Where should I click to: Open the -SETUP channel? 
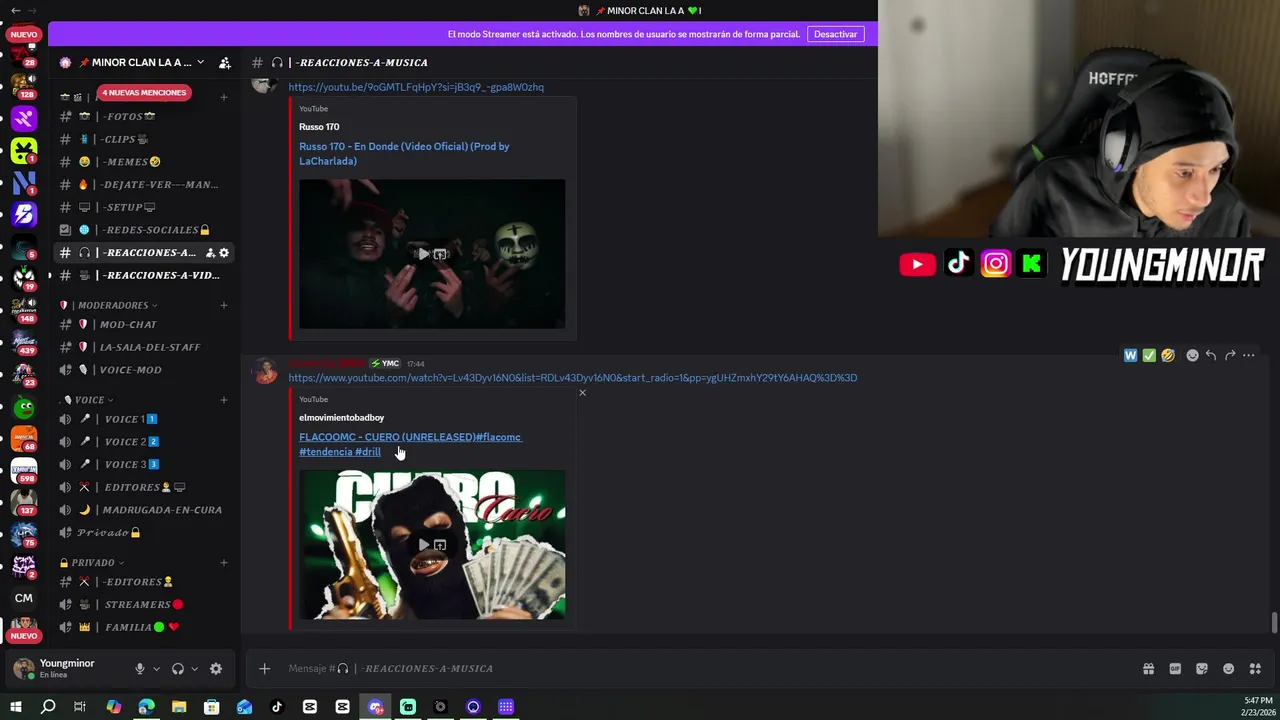coord(143,207)
